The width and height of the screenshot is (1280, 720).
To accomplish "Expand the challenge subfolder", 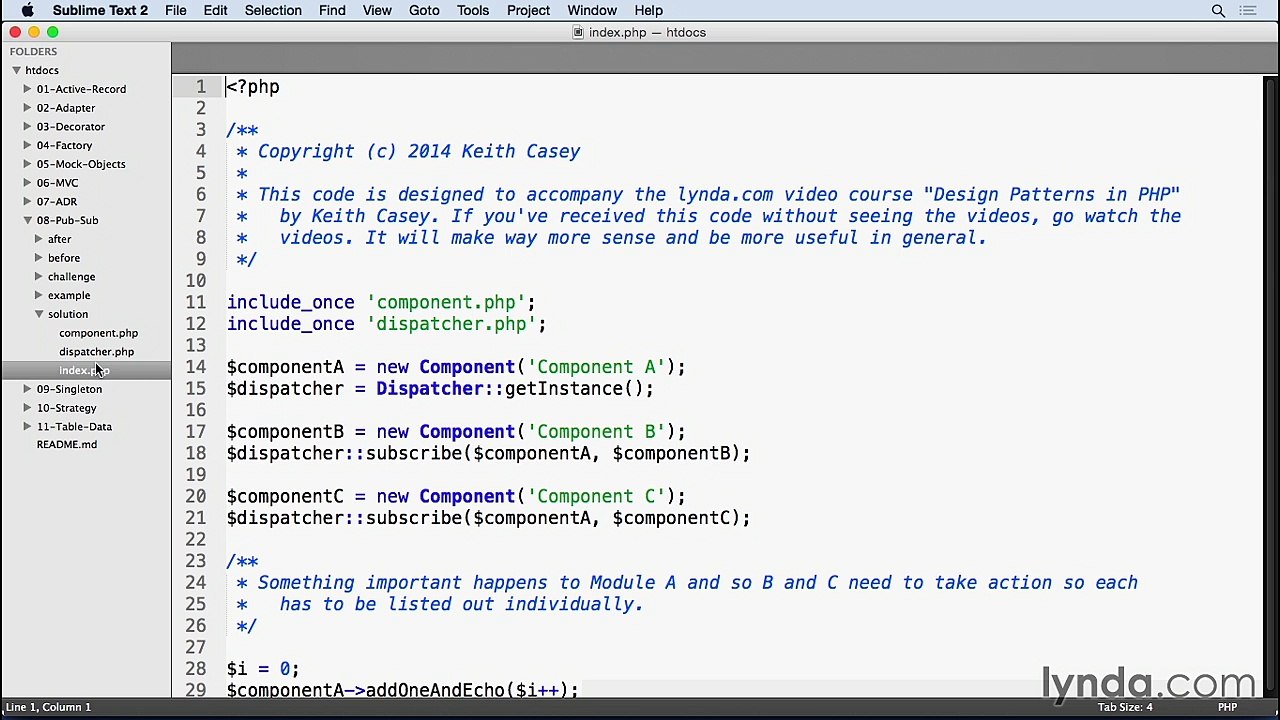I will [x=39, y=277].
